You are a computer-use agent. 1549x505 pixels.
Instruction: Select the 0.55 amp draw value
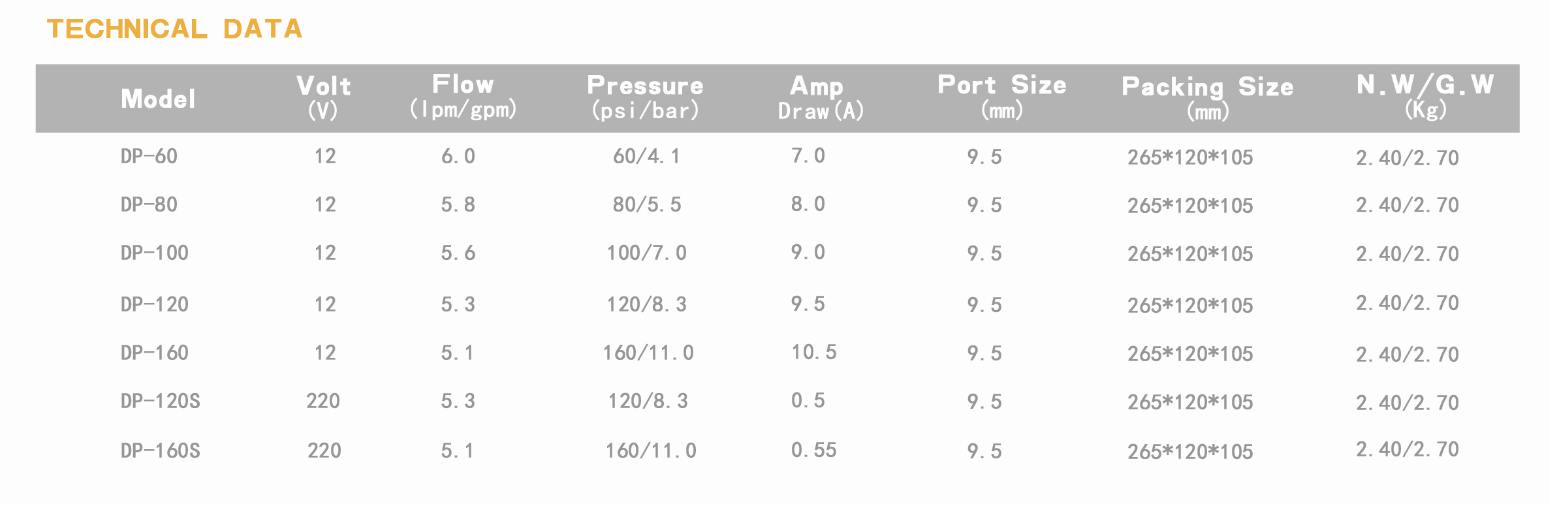pyautogui.click(x=813, y=450)
